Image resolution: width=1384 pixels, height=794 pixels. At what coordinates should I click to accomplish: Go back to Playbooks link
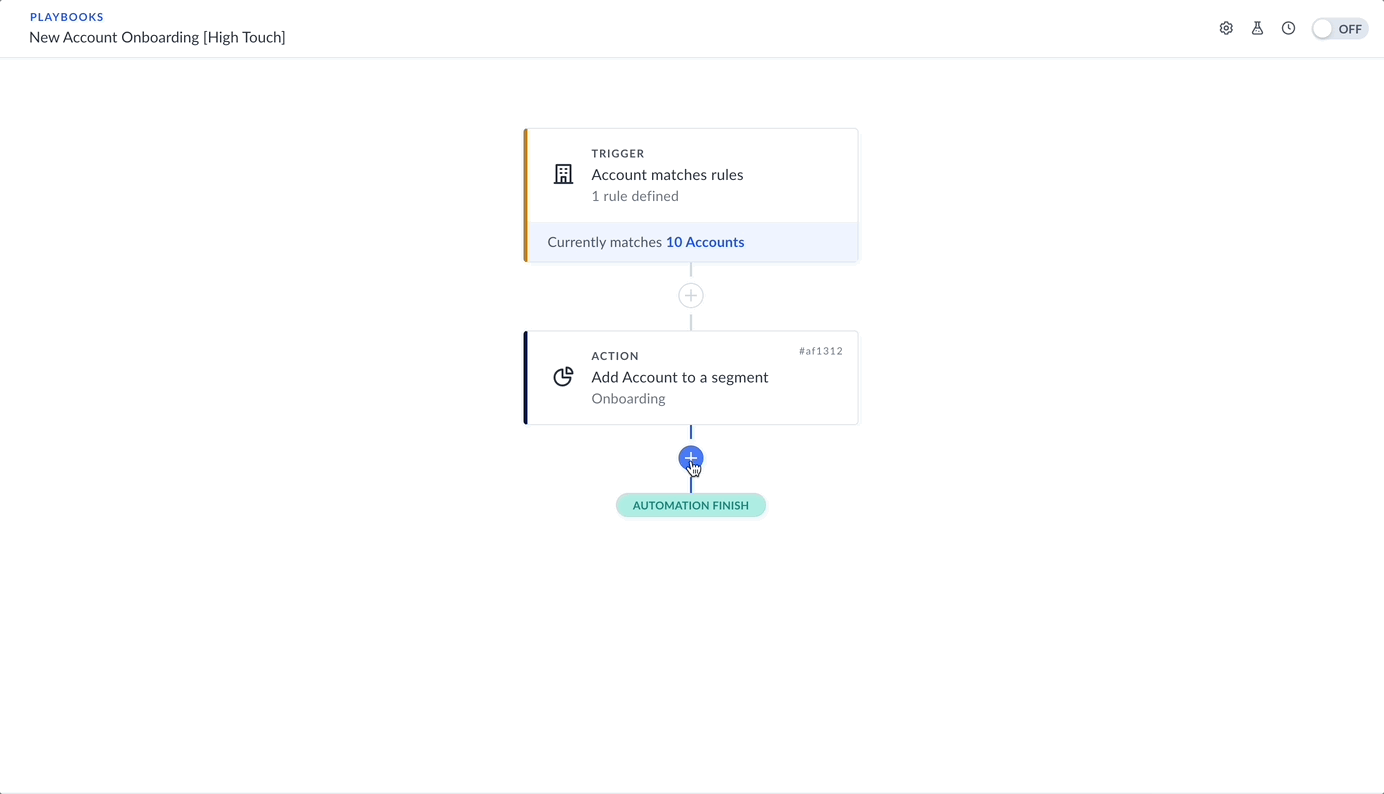coord(67,17)
